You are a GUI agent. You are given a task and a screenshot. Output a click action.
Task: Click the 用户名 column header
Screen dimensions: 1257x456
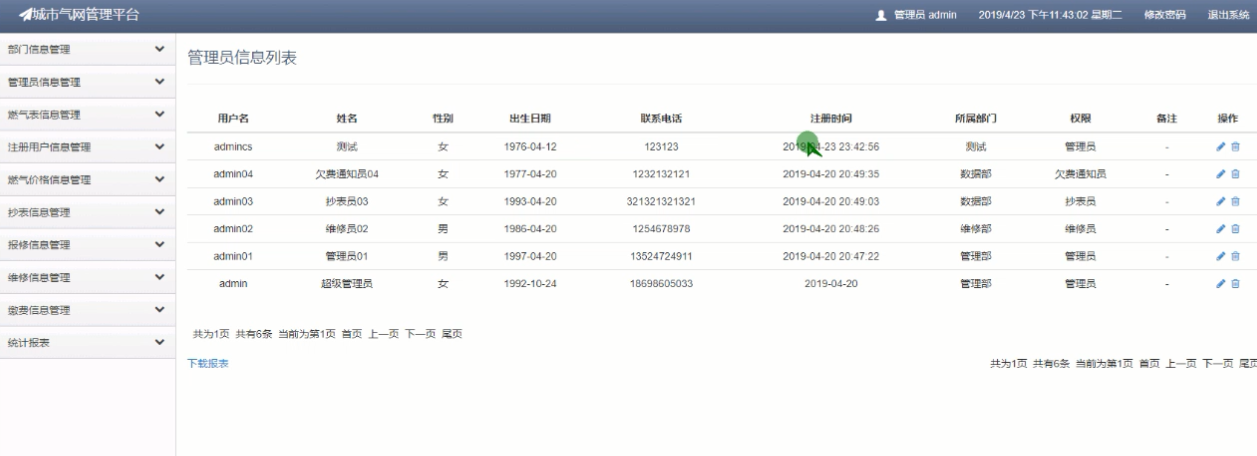tap(233, 119)
